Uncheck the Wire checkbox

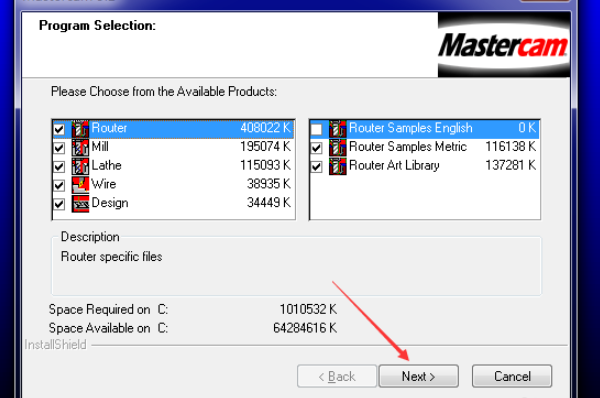pos(59,186)
